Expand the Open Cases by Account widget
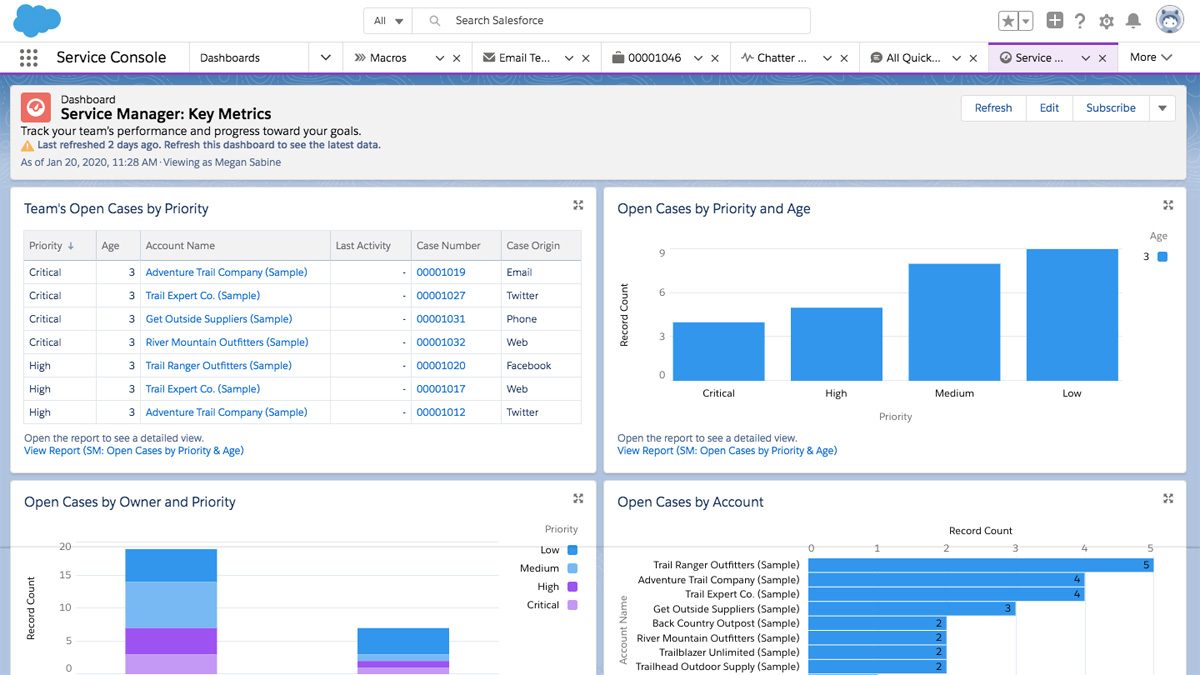The width and height of the screenshot is (1200, 675). 1167,498
